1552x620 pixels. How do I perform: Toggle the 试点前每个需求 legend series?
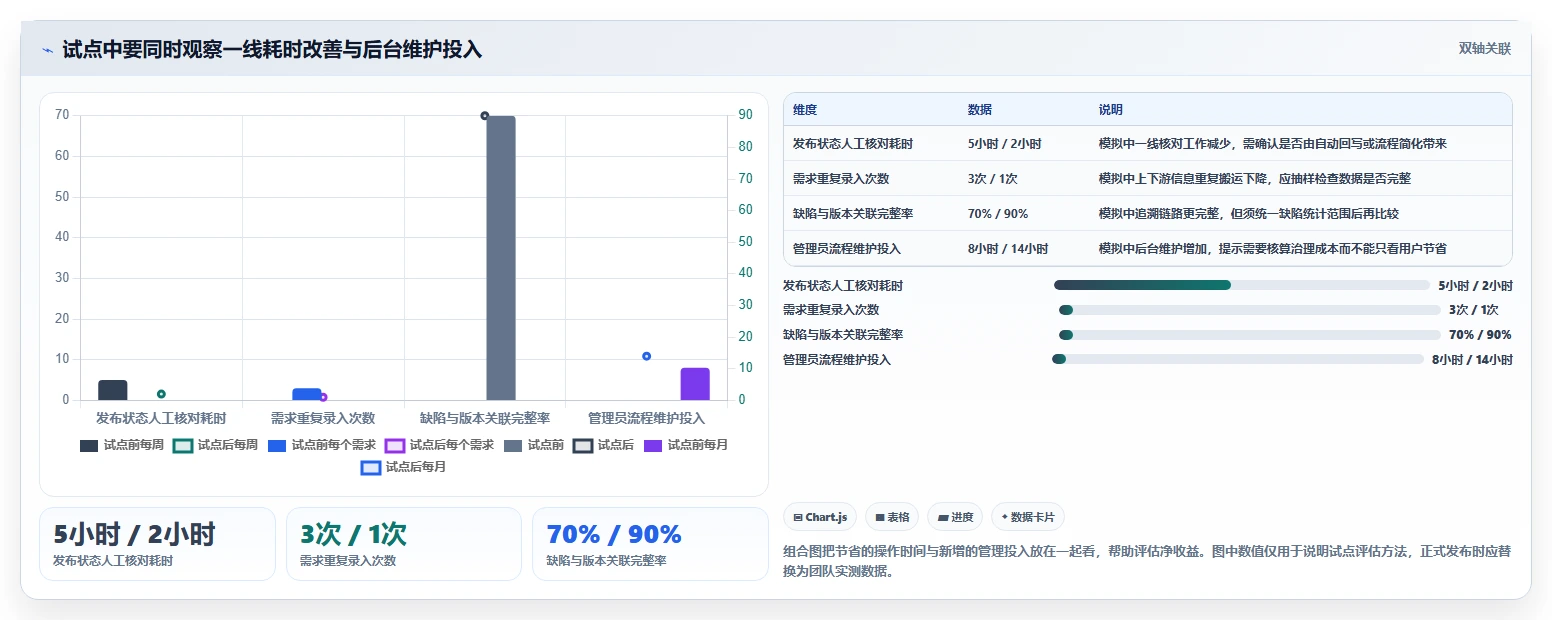[x=321, y=445]
